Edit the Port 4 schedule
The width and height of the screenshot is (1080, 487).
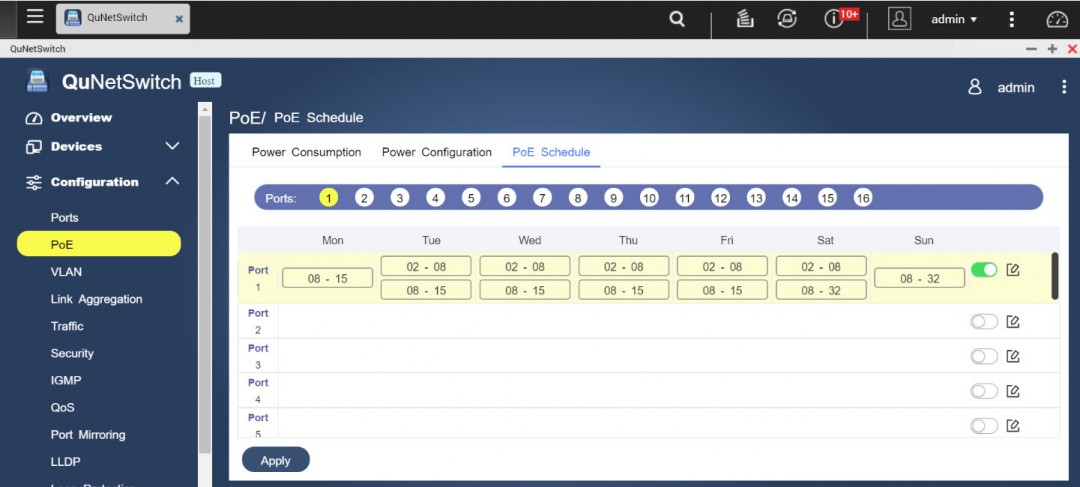coord(1012,391)
